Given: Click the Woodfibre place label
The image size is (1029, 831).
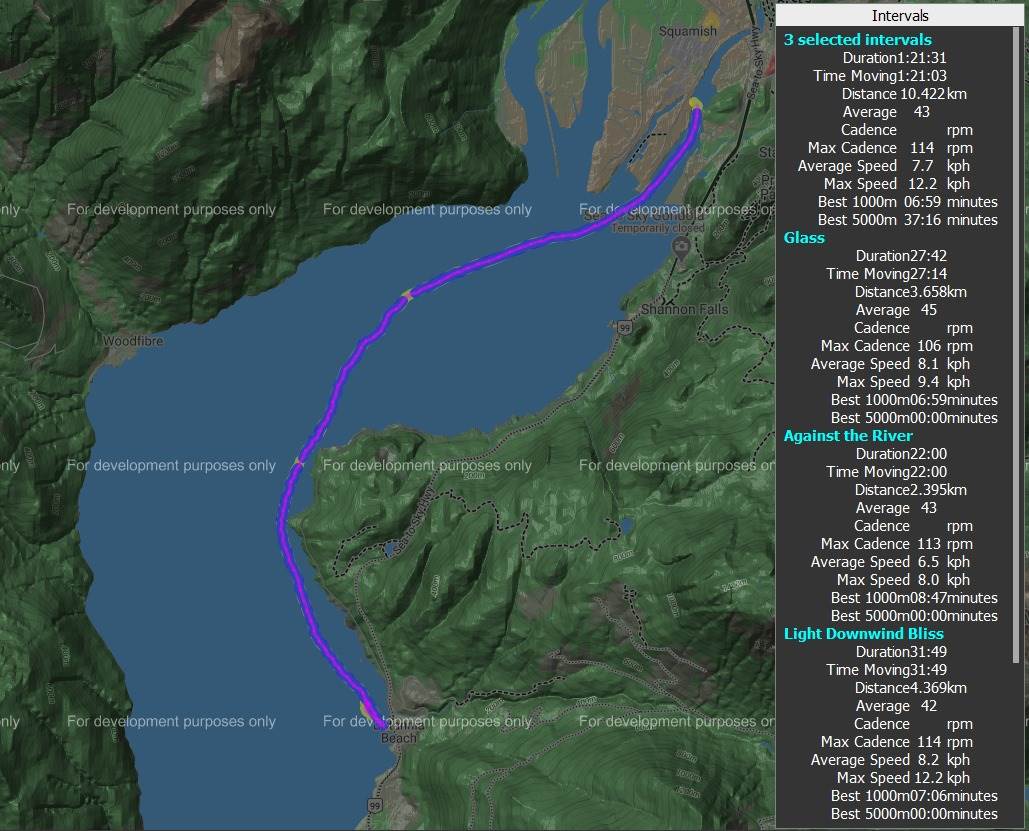Looking at the screenshot, I should point(132,341).
